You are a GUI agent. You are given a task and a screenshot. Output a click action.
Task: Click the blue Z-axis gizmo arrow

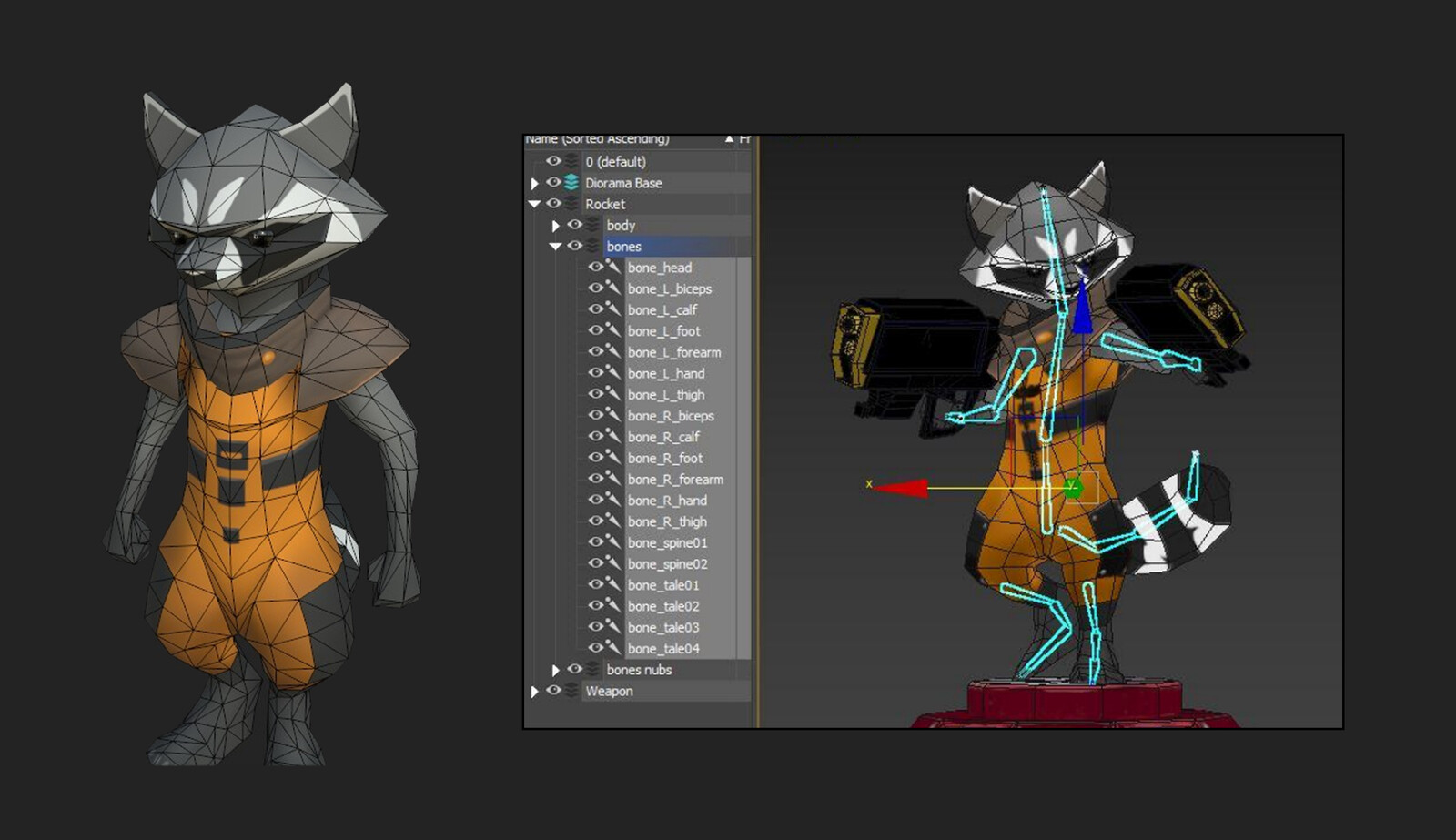coord(1082,307)
